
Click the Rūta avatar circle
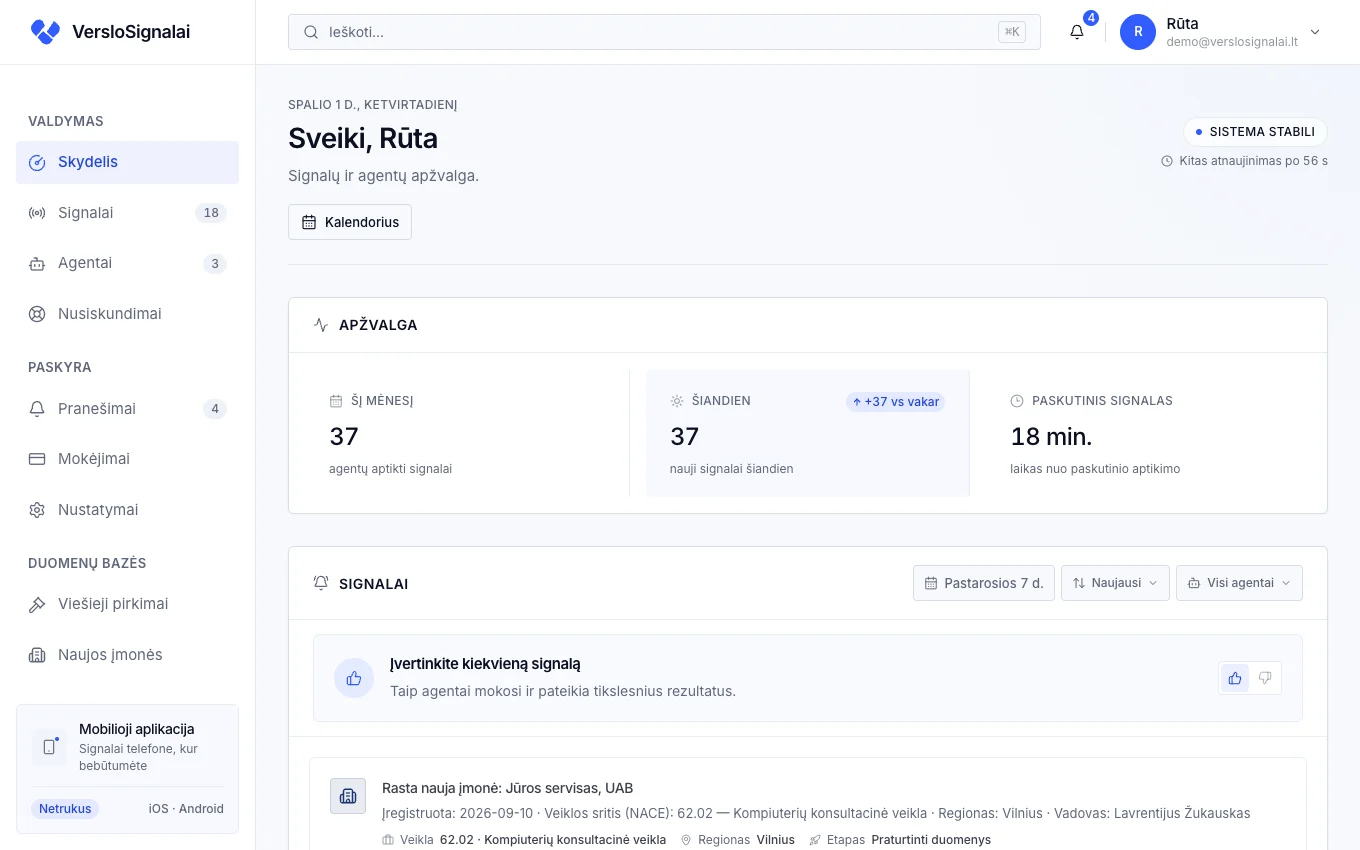pos(1138,32)
